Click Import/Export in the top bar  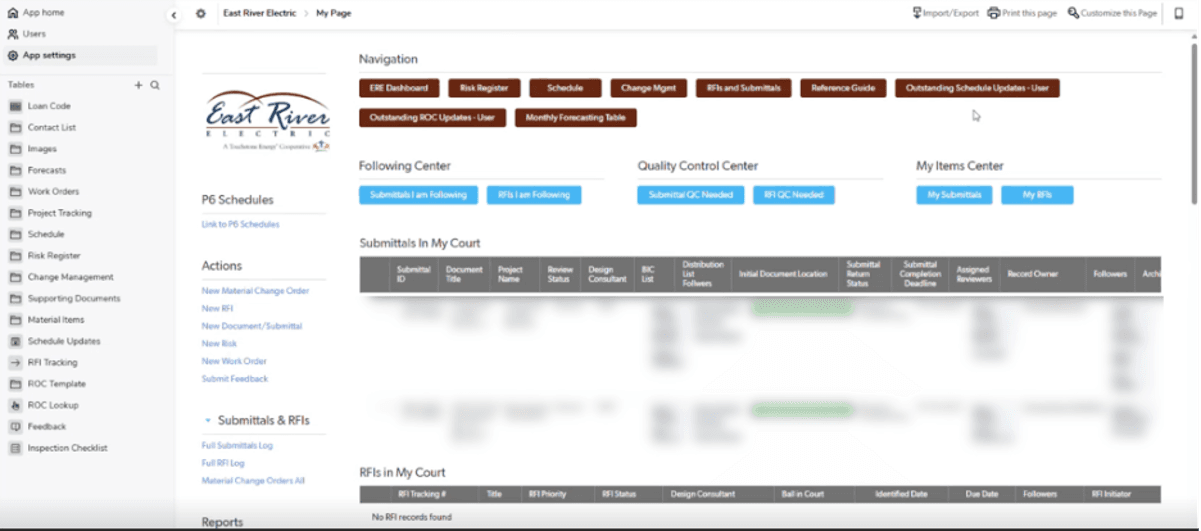click(945, 13)
